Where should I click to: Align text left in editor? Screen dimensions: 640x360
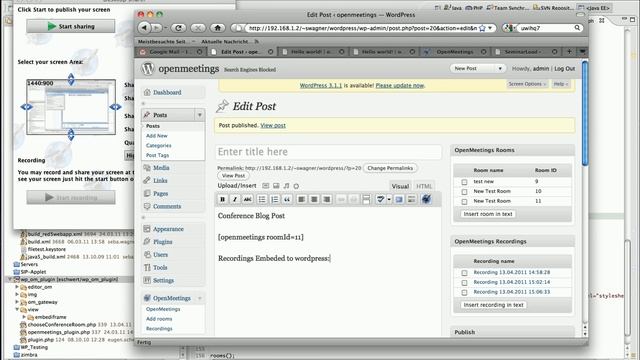point(301,199)
